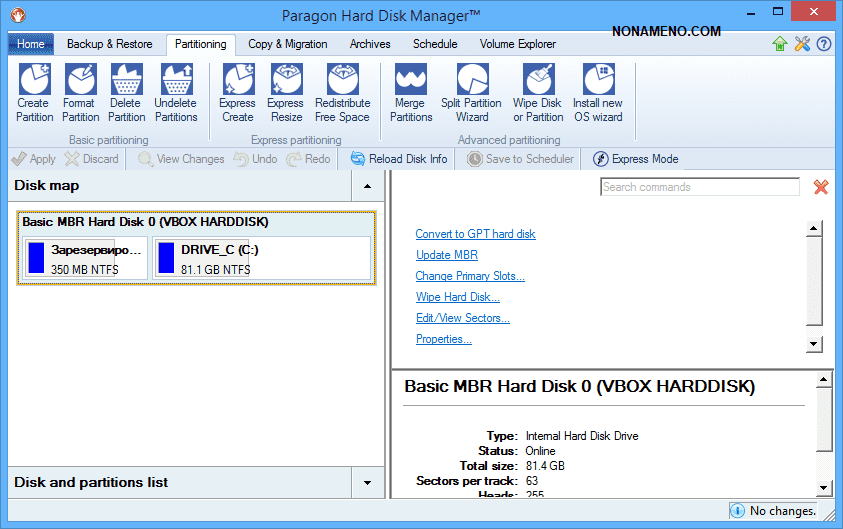Expand the Disk and partitions list

coord(367,483)
